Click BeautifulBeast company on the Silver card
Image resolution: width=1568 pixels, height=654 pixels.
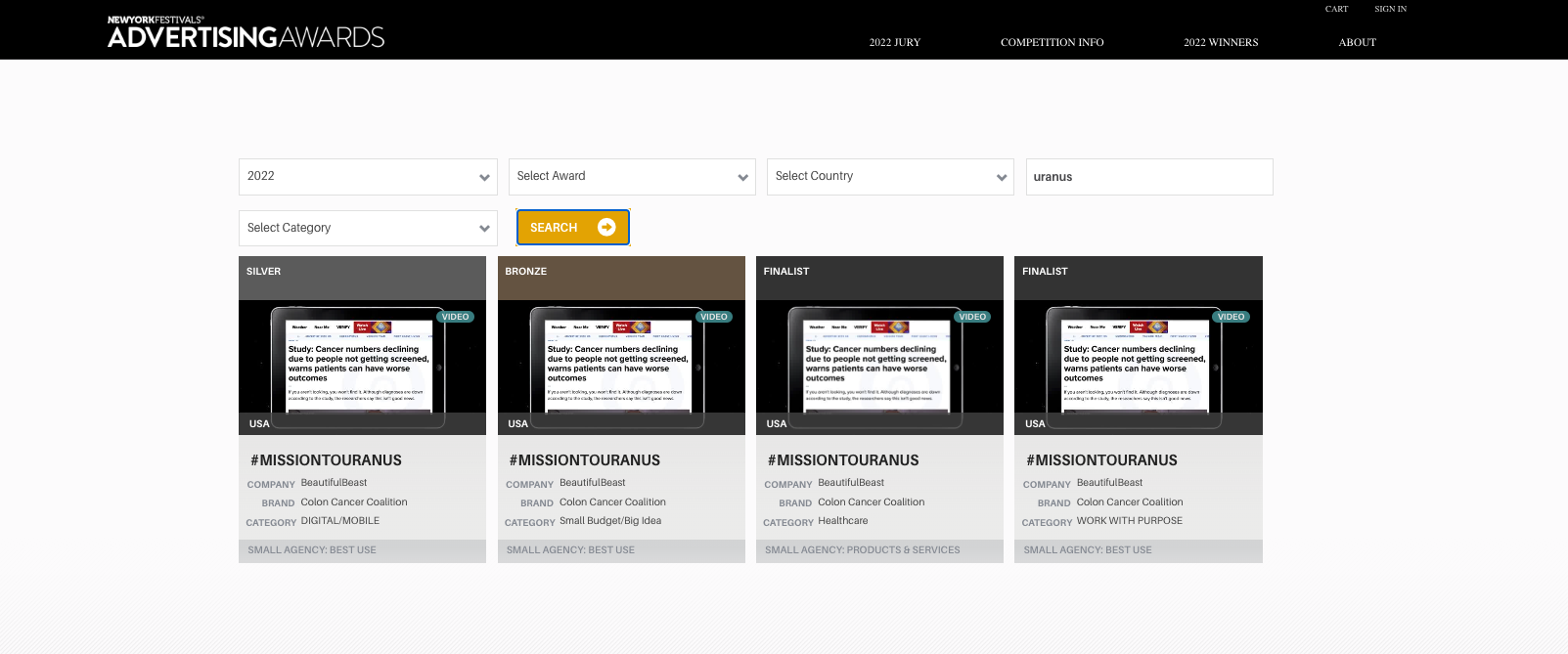[x=334, y=483]
